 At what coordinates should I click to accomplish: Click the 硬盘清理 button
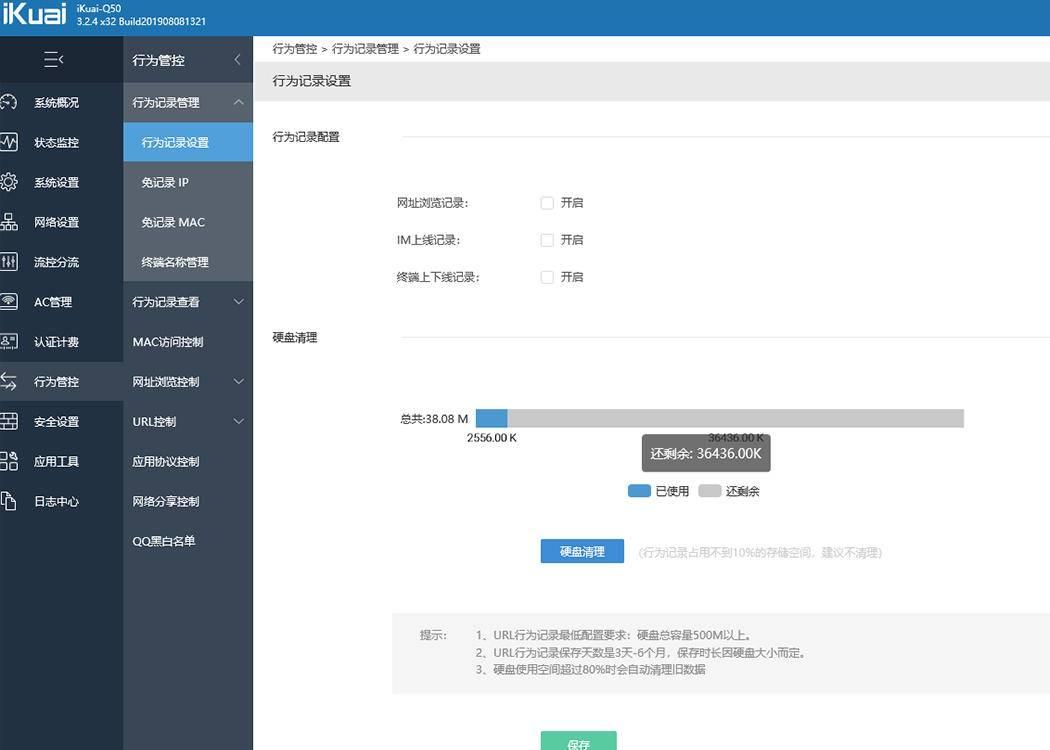(x=582, y=550)
